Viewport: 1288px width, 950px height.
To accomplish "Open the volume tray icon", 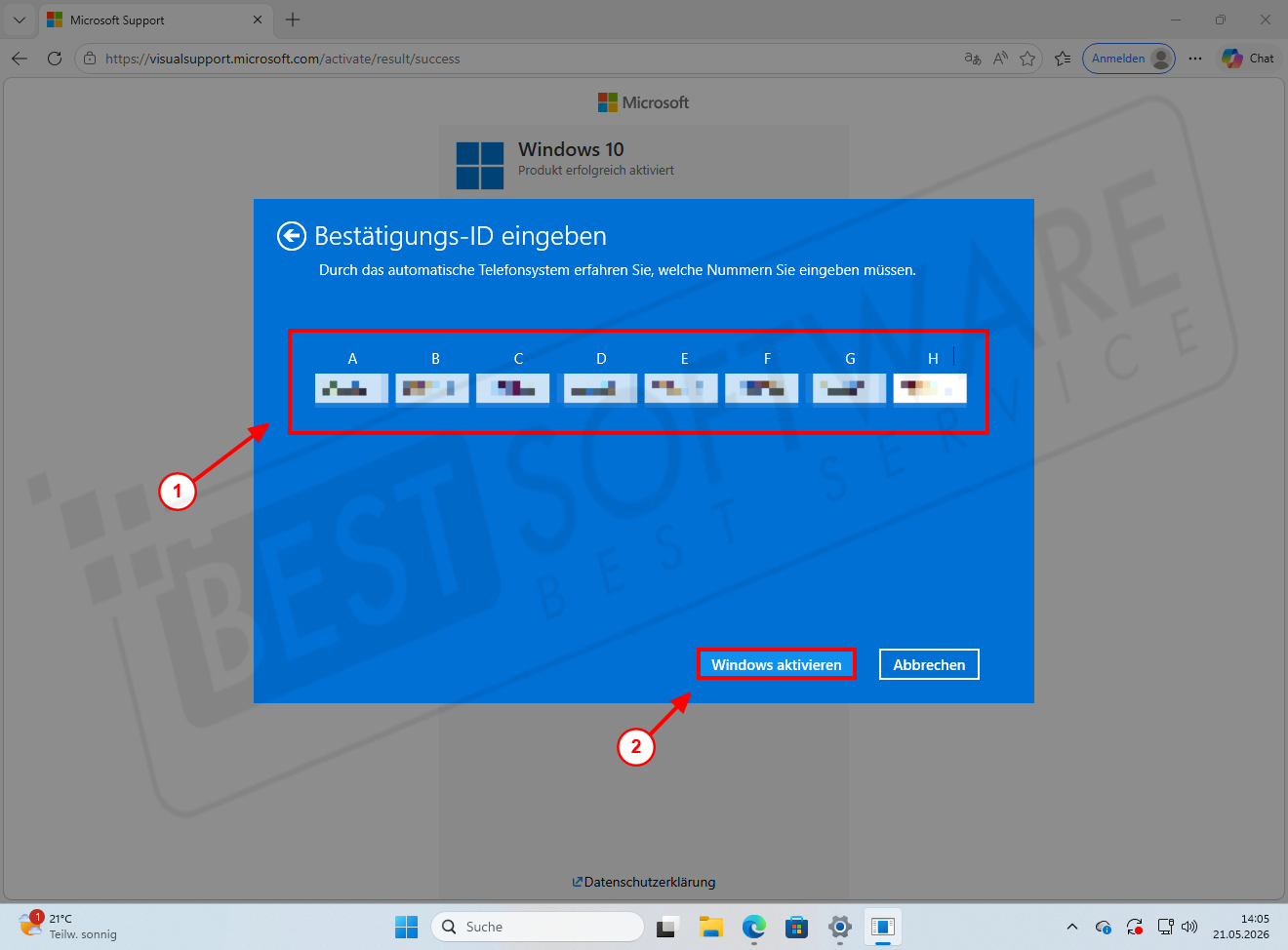I will pyautogui.click(x=1189, y=927).
